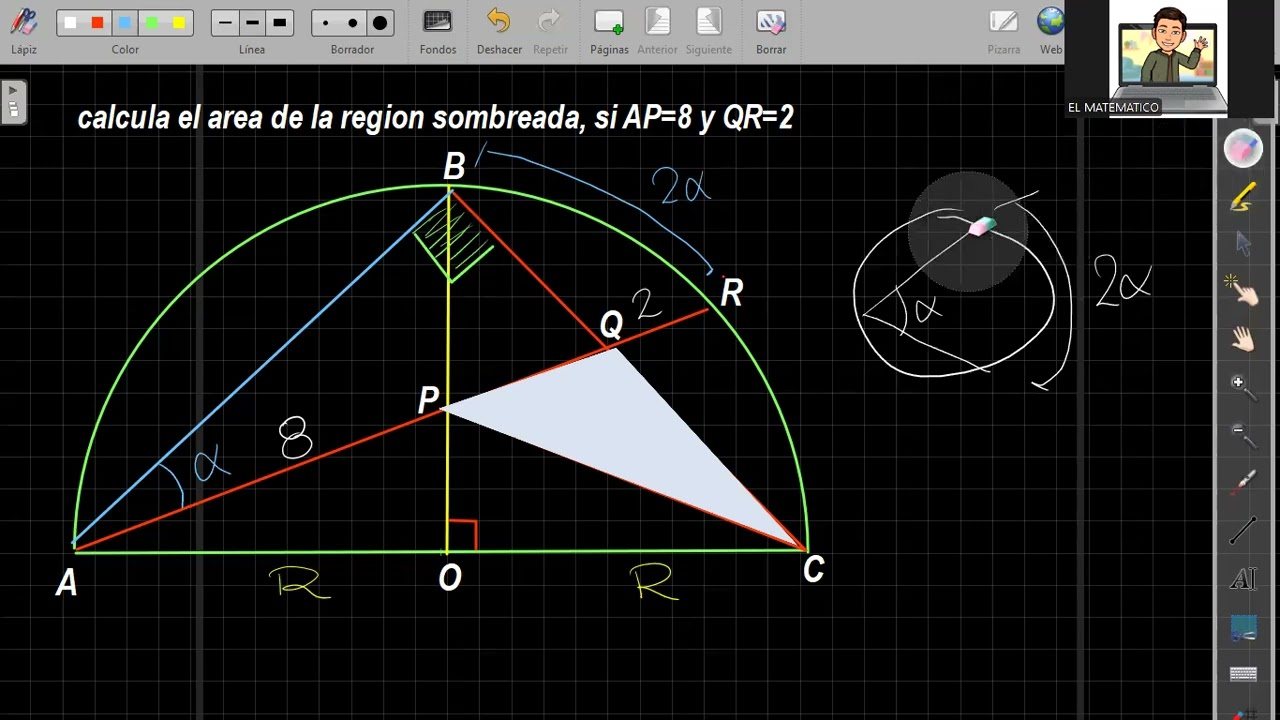Open the on-screen keyboard tool
The image size is (1280, 720).
1243,675
